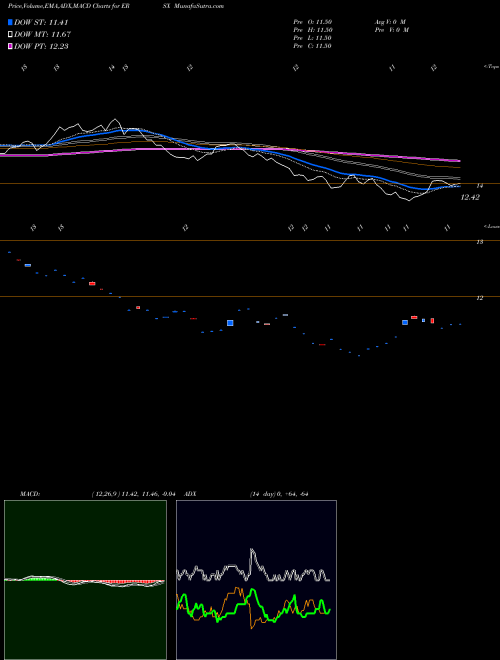The image size is (500, 660).
Task: Open the green MACD indicator chart
Action: tap(85, 580)
